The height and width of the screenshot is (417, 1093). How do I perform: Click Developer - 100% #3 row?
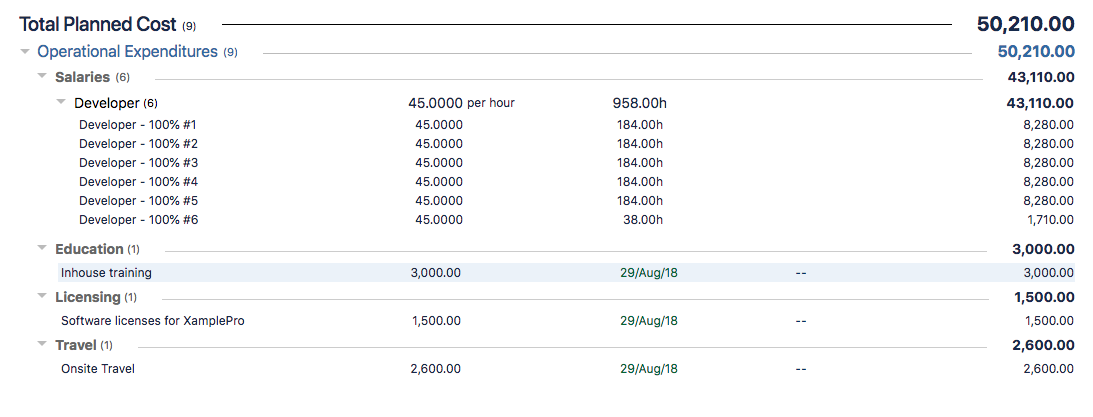[138, 163]
